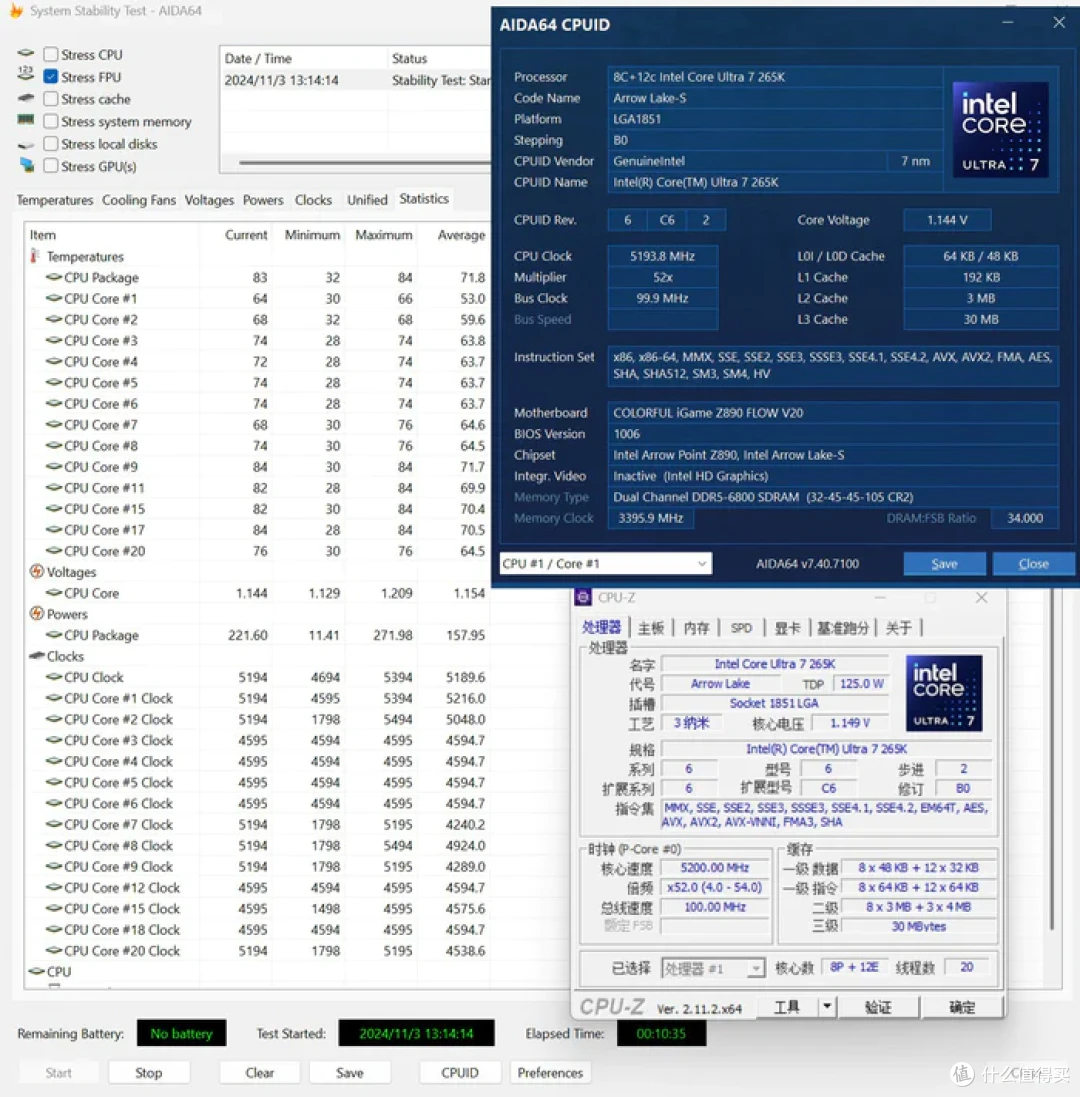Click the CPU-Z 工具 button
The width and height of the screenshot is (1080, 1097).
787,1007
